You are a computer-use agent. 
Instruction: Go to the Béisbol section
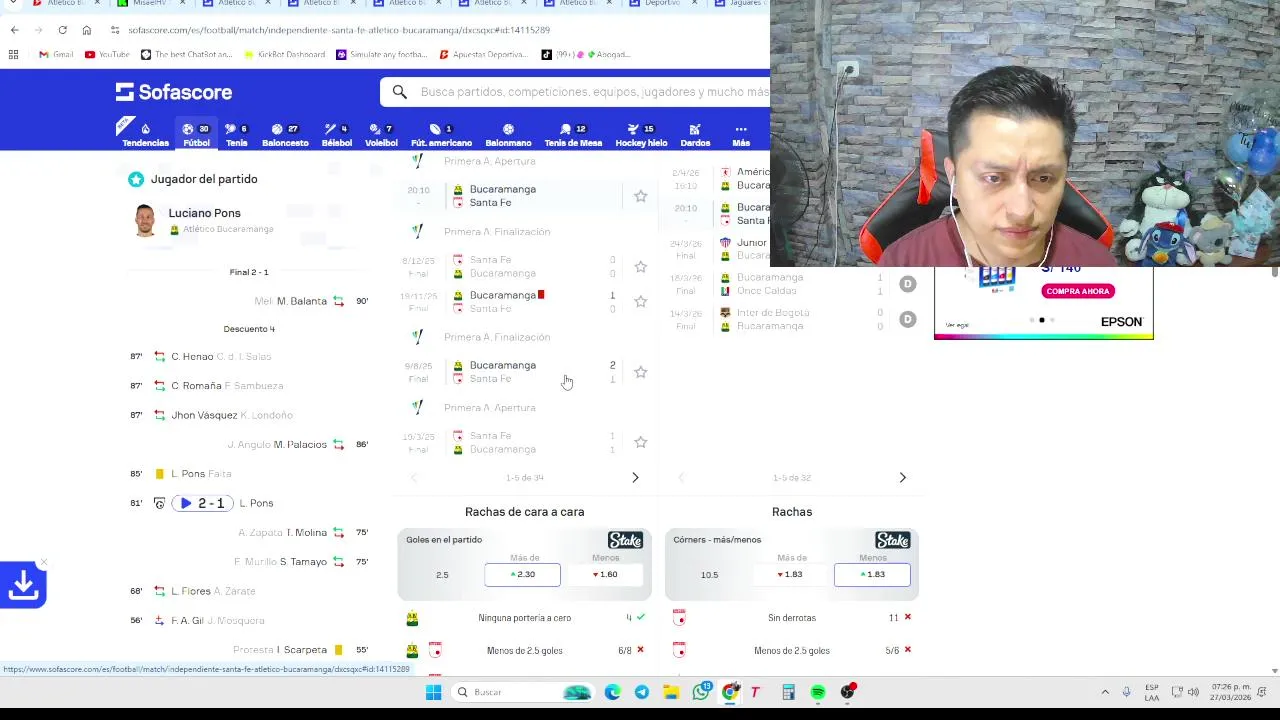[336, 134]
